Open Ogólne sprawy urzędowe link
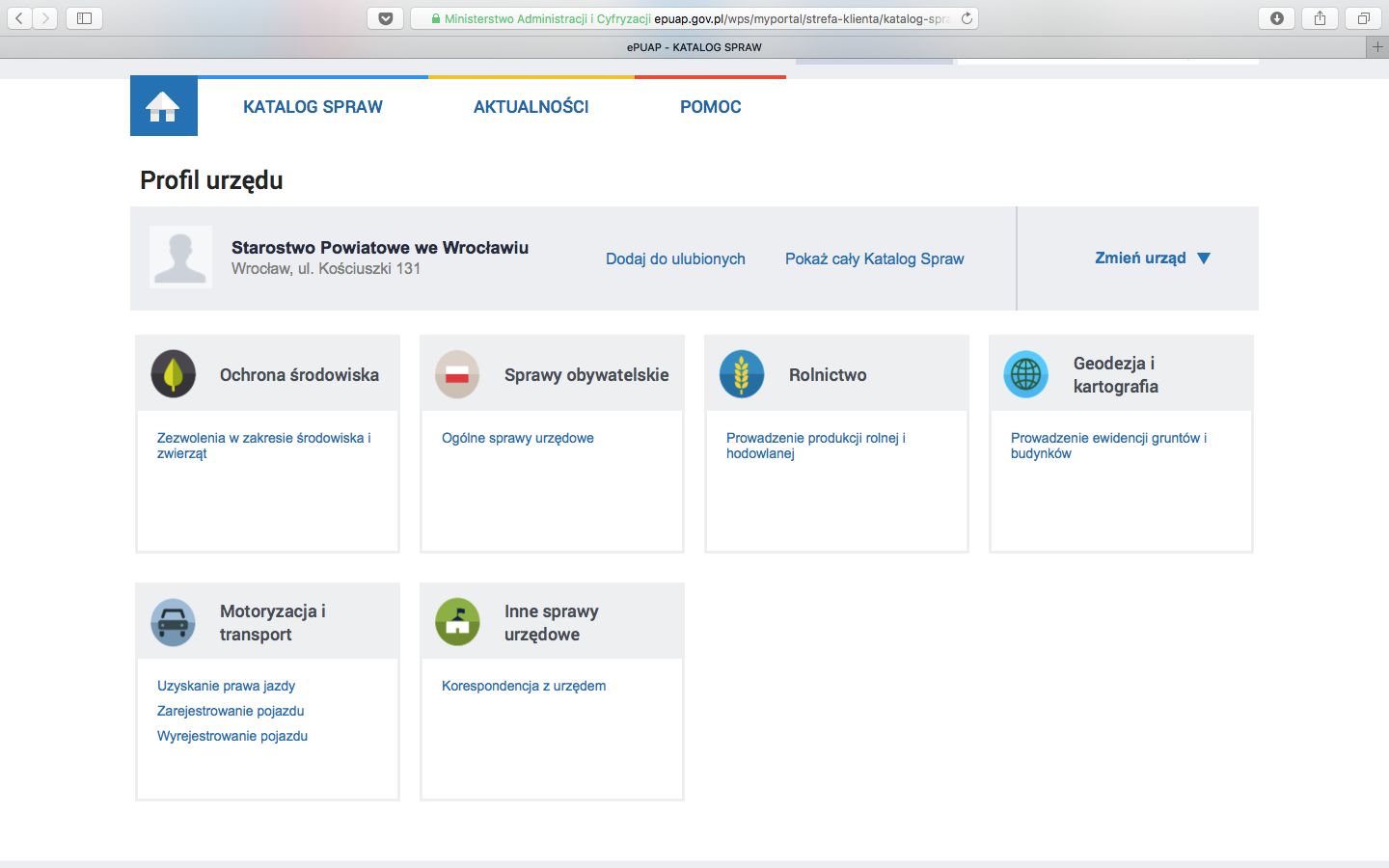 (518, 438)
